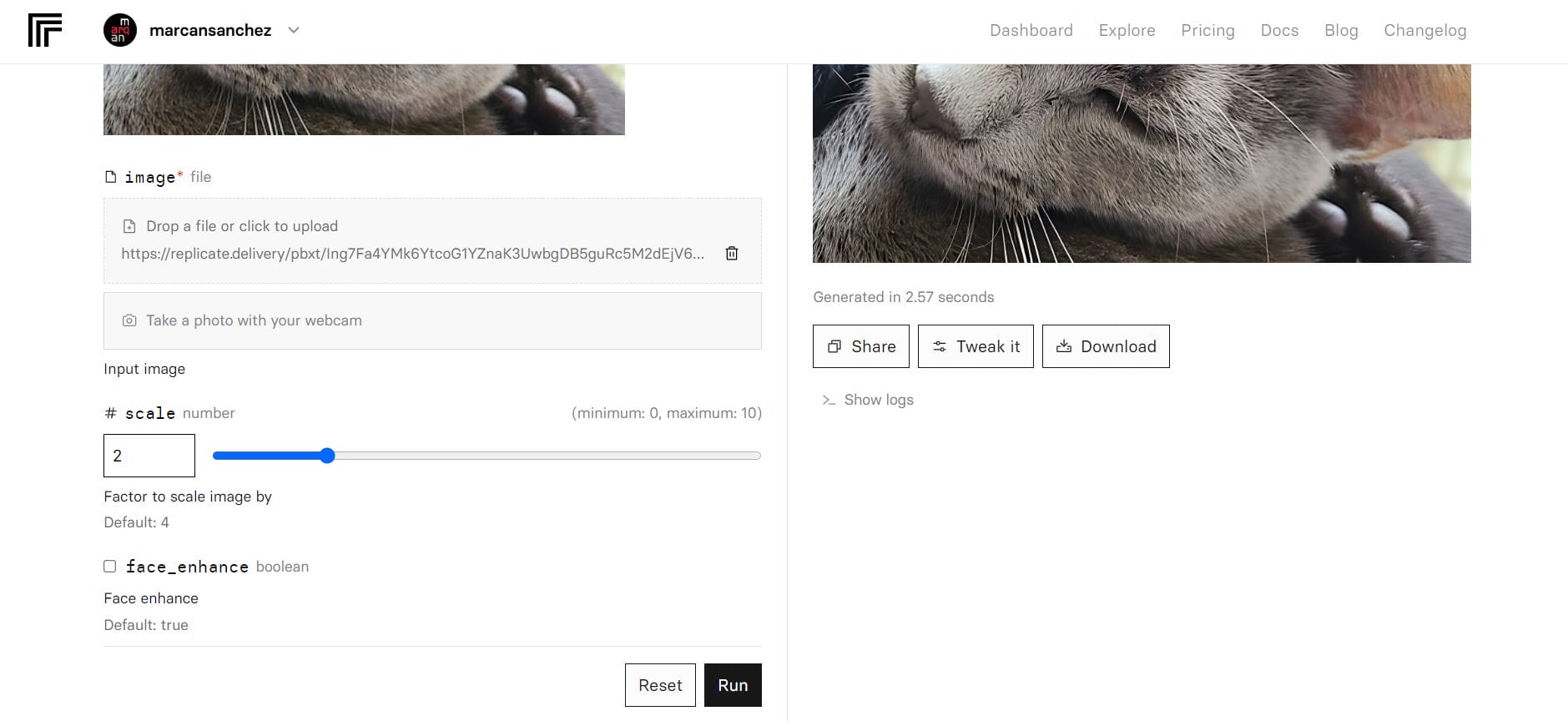
Task: Enable the face_enhance checkbox
Action: tap(110, 567)
